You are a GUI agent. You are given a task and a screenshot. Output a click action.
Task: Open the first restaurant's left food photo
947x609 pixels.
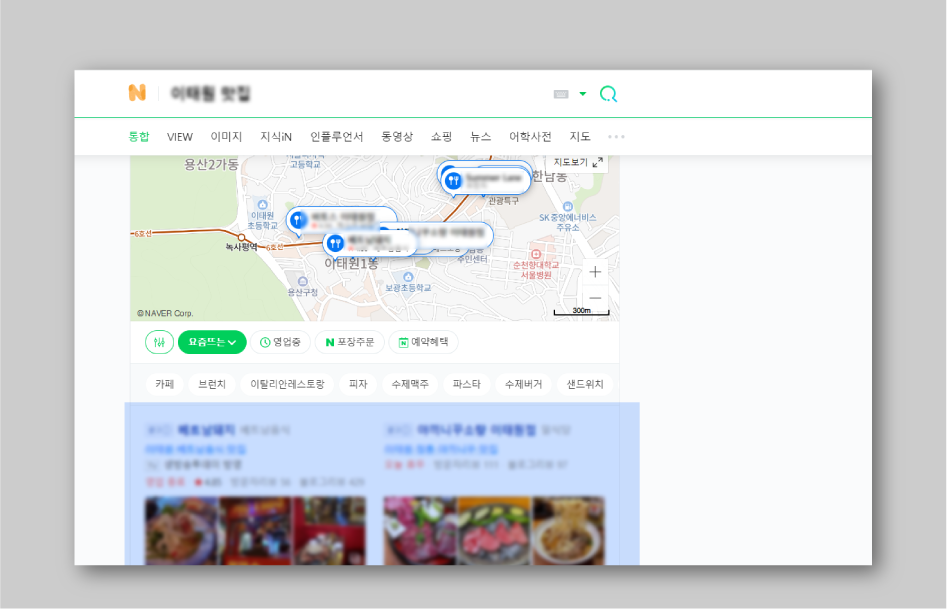182,530
